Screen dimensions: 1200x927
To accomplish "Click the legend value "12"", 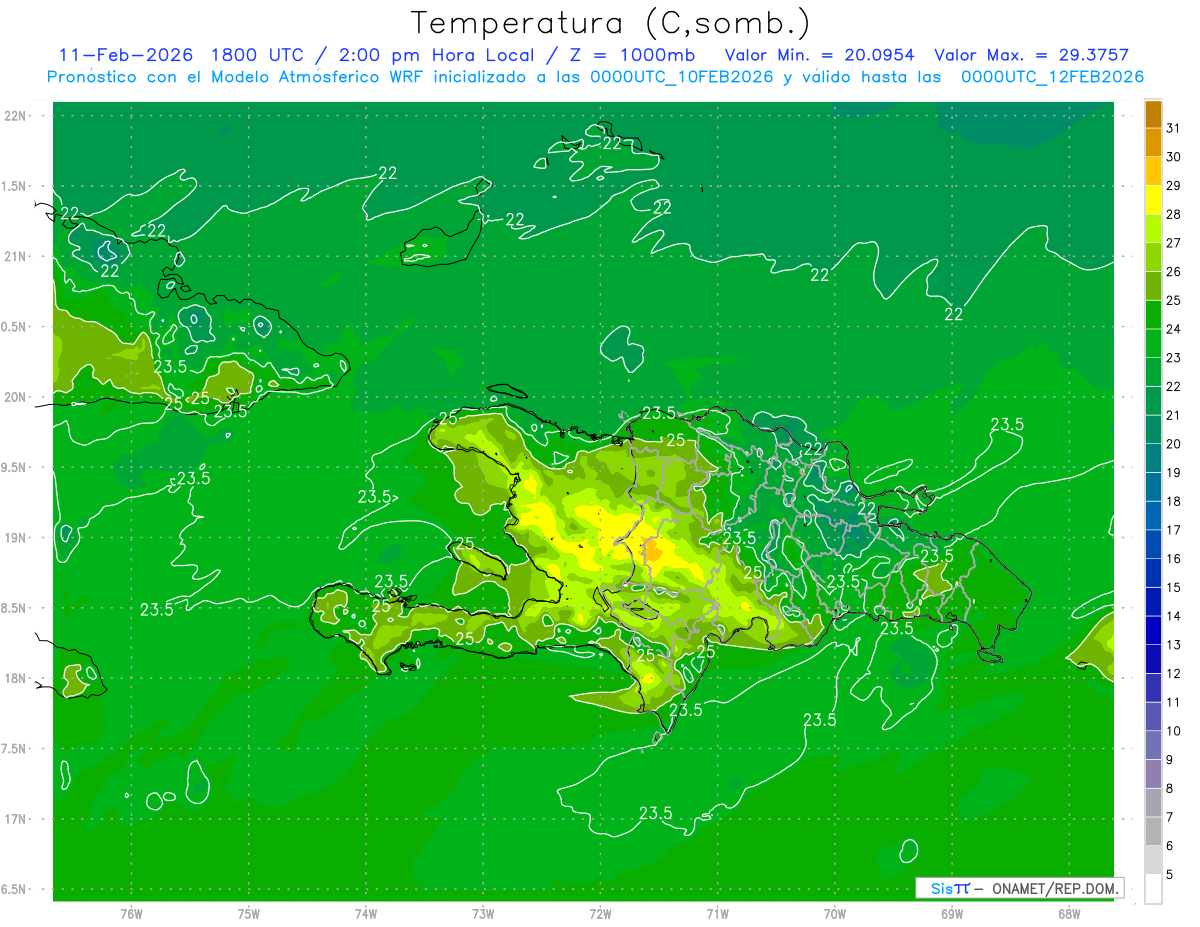I will tap(1174, 674).
